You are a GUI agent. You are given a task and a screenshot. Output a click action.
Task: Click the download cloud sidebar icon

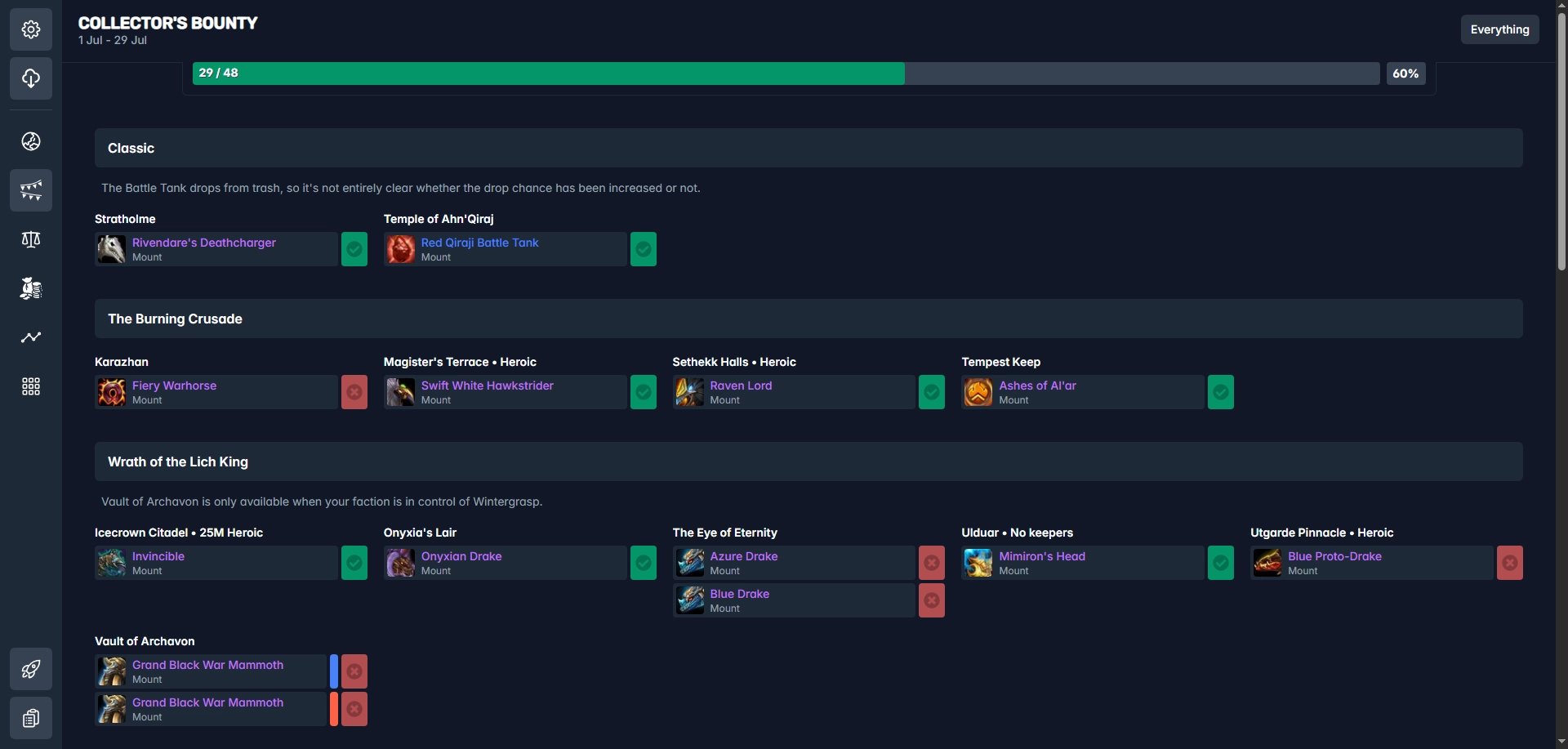[x=31, y=78]
